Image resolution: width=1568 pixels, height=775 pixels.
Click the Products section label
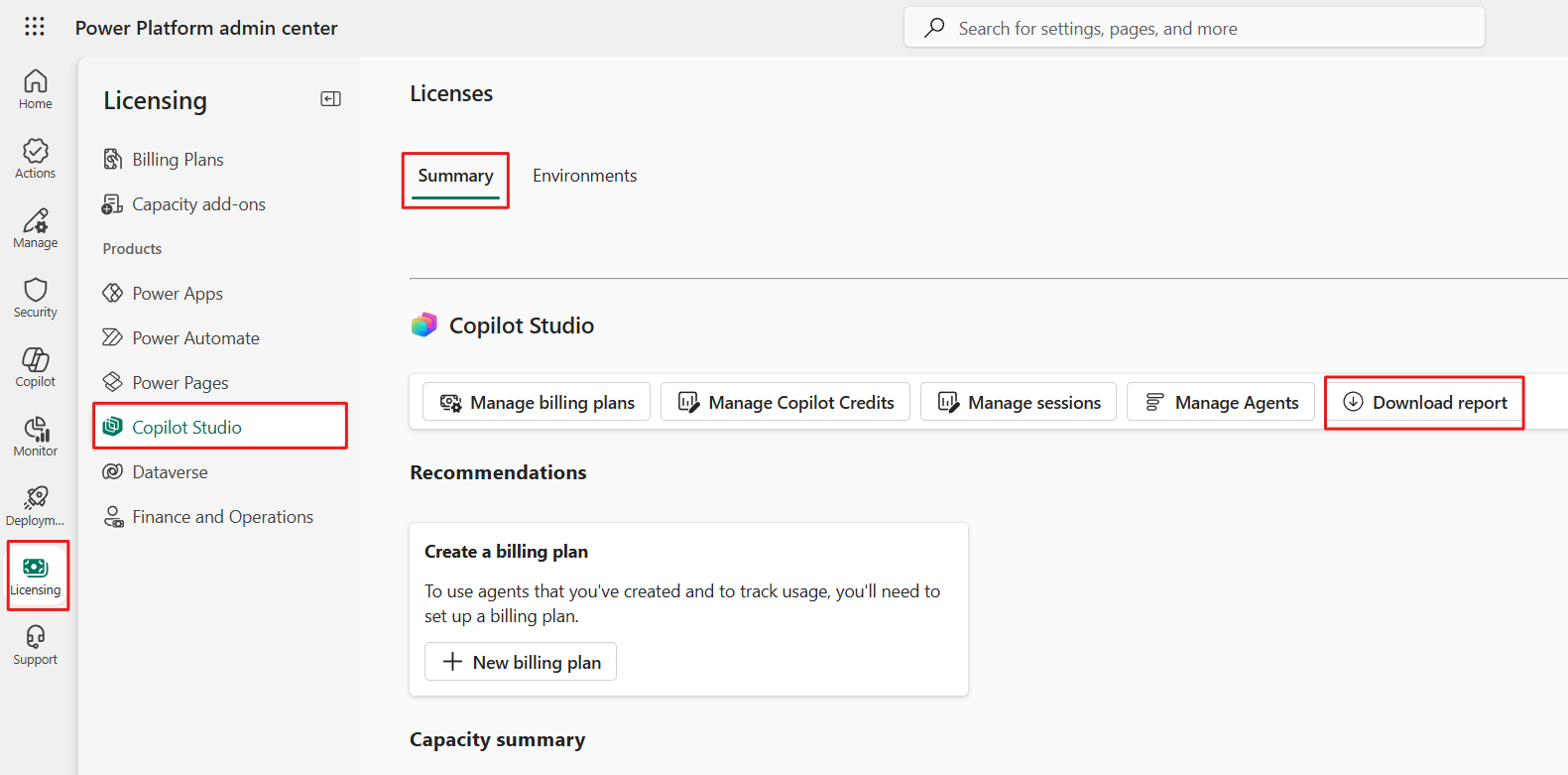pos(132,249)
